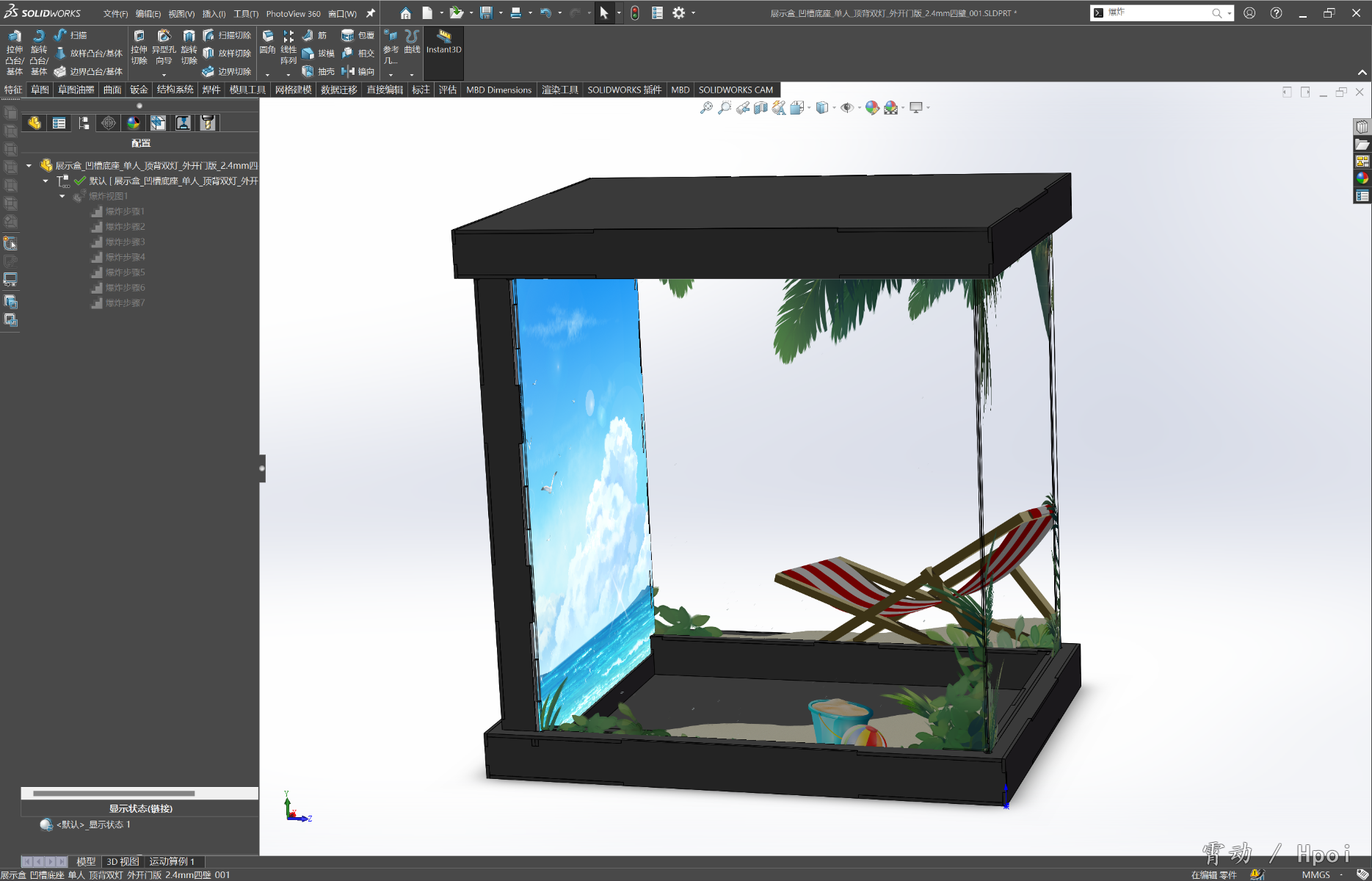Open the ConfigurationManager tab icon
Viewport: 1372px width, 881px height.
coord(84,123)
